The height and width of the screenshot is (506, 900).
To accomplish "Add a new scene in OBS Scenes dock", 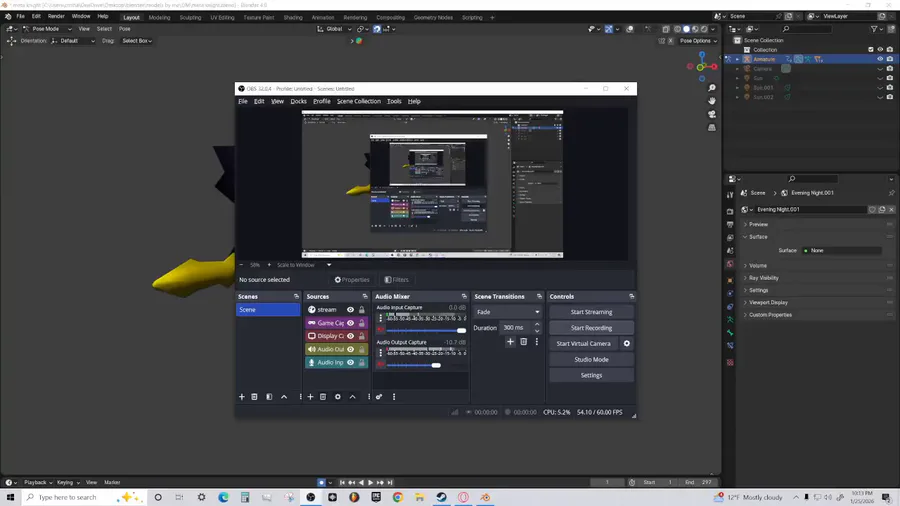I will point(242,396).
